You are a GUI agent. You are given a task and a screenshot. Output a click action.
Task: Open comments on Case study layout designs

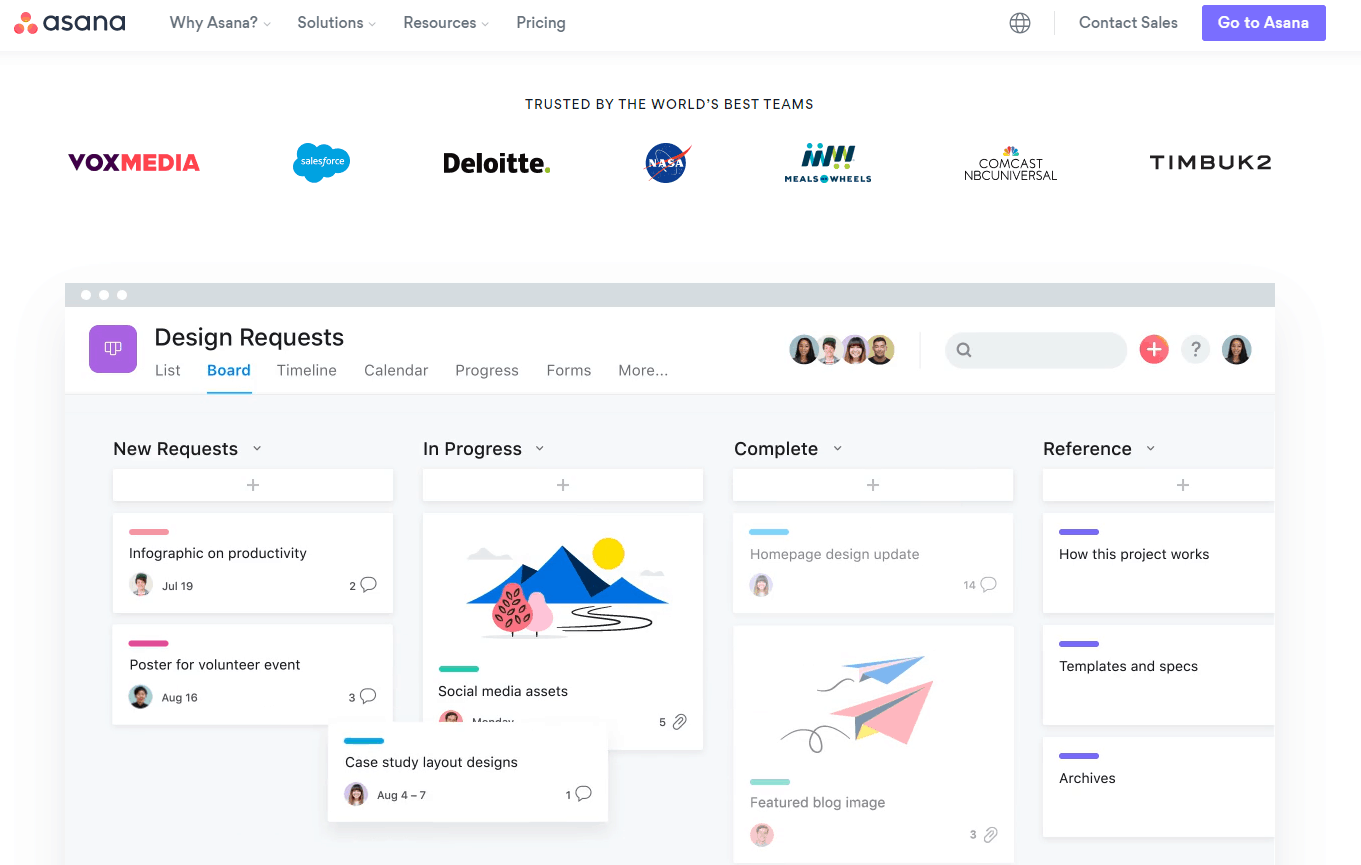[583, 794]
